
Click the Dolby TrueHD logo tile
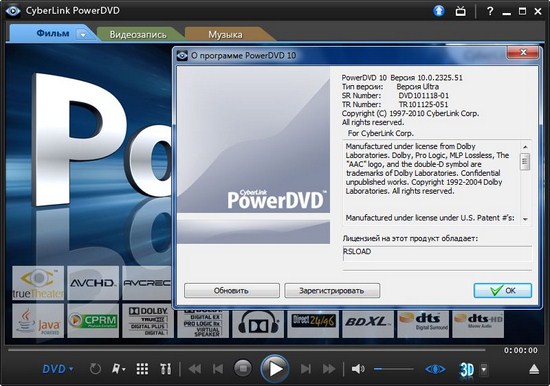click(x=148, y=321)
